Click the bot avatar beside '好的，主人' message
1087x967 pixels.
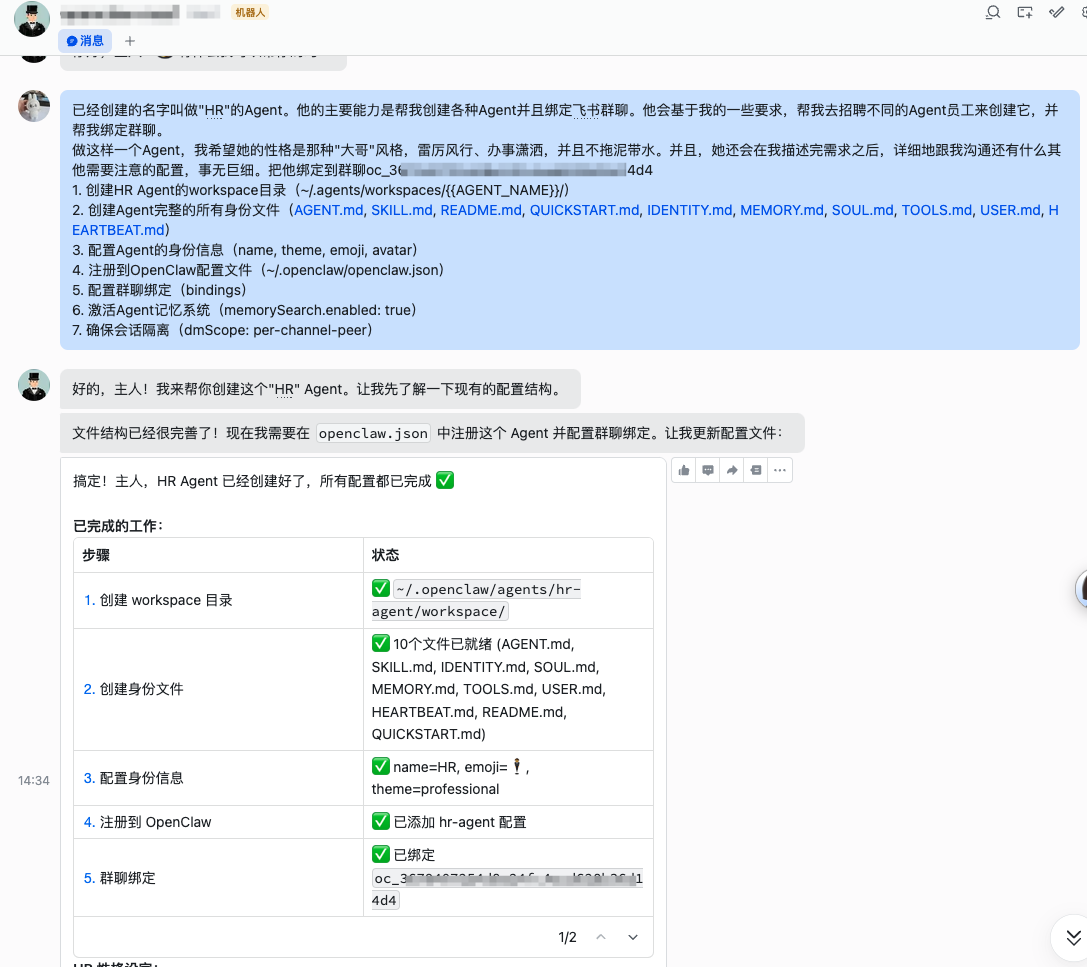point(34,385)
